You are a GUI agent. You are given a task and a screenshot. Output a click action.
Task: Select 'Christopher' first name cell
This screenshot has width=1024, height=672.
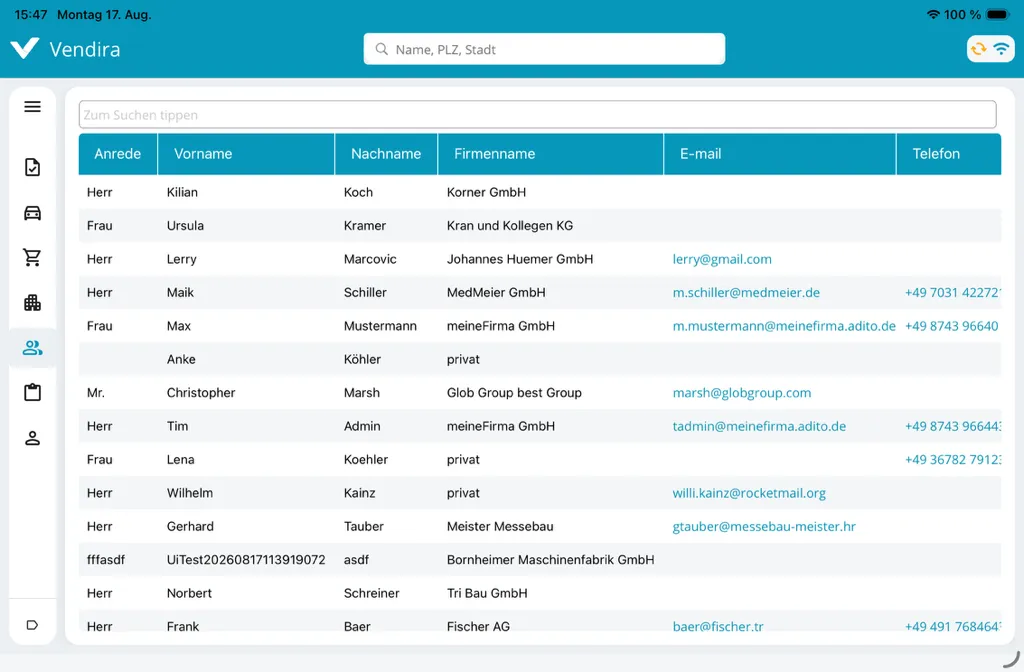pos(200,393)
